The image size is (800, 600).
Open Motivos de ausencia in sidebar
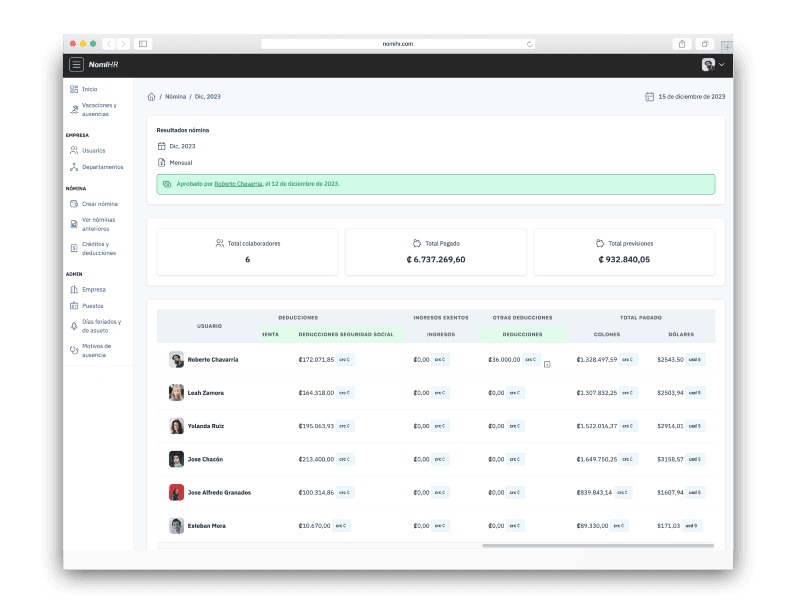coord(97,350)
